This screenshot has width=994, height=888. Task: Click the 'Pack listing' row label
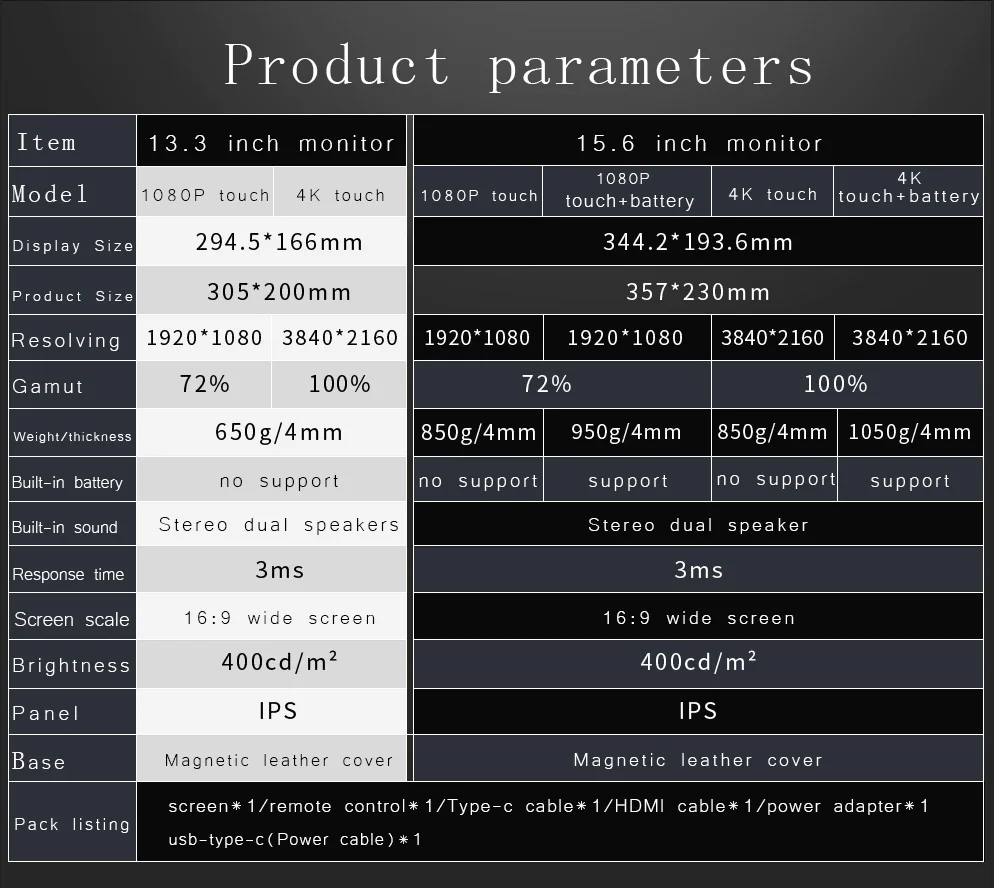pyautogui.click(x=72, y=824)
